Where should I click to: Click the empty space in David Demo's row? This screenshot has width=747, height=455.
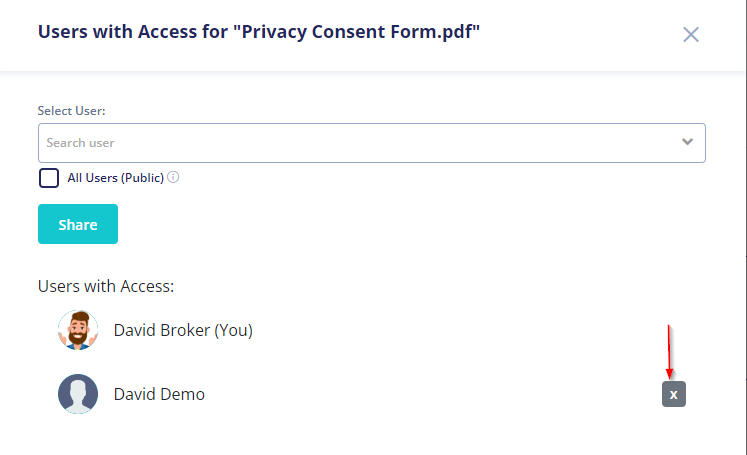[x=429, y=394]
